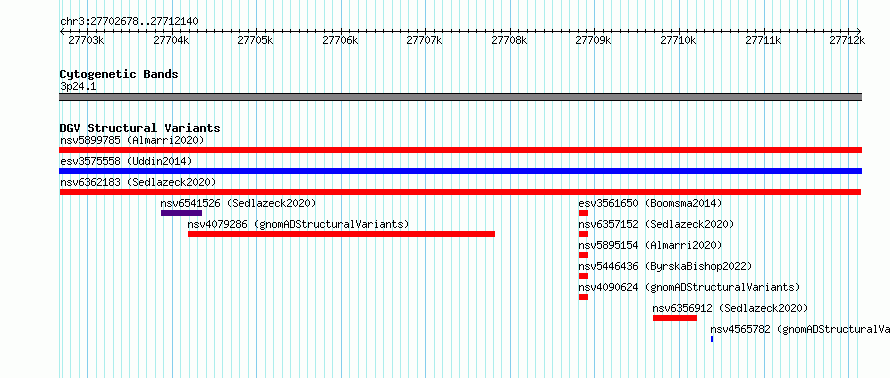Click the 27710k ruler label
890x378 pixels.
[x=679, y=40]
